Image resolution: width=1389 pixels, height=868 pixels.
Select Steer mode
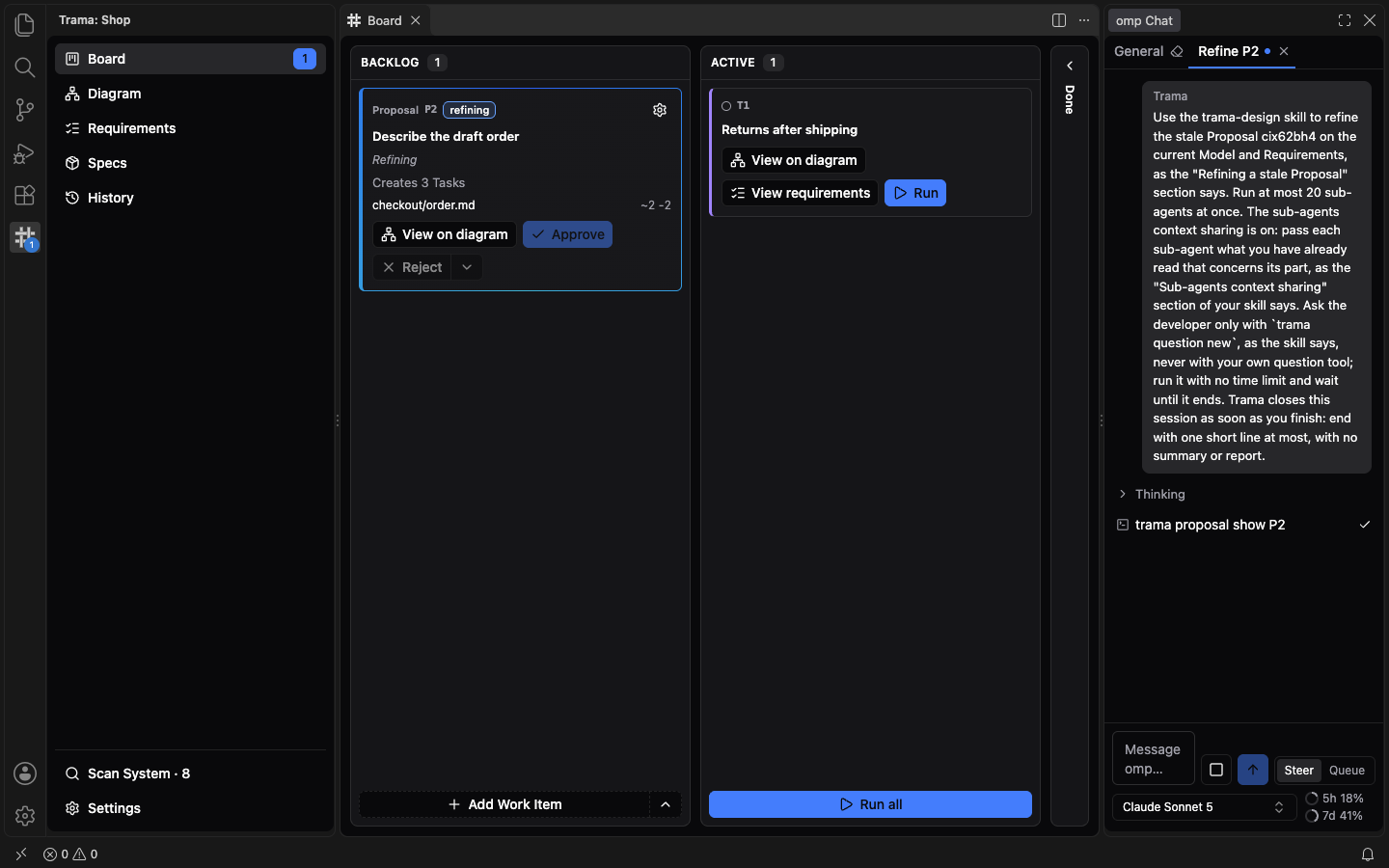click(1298, 770)
